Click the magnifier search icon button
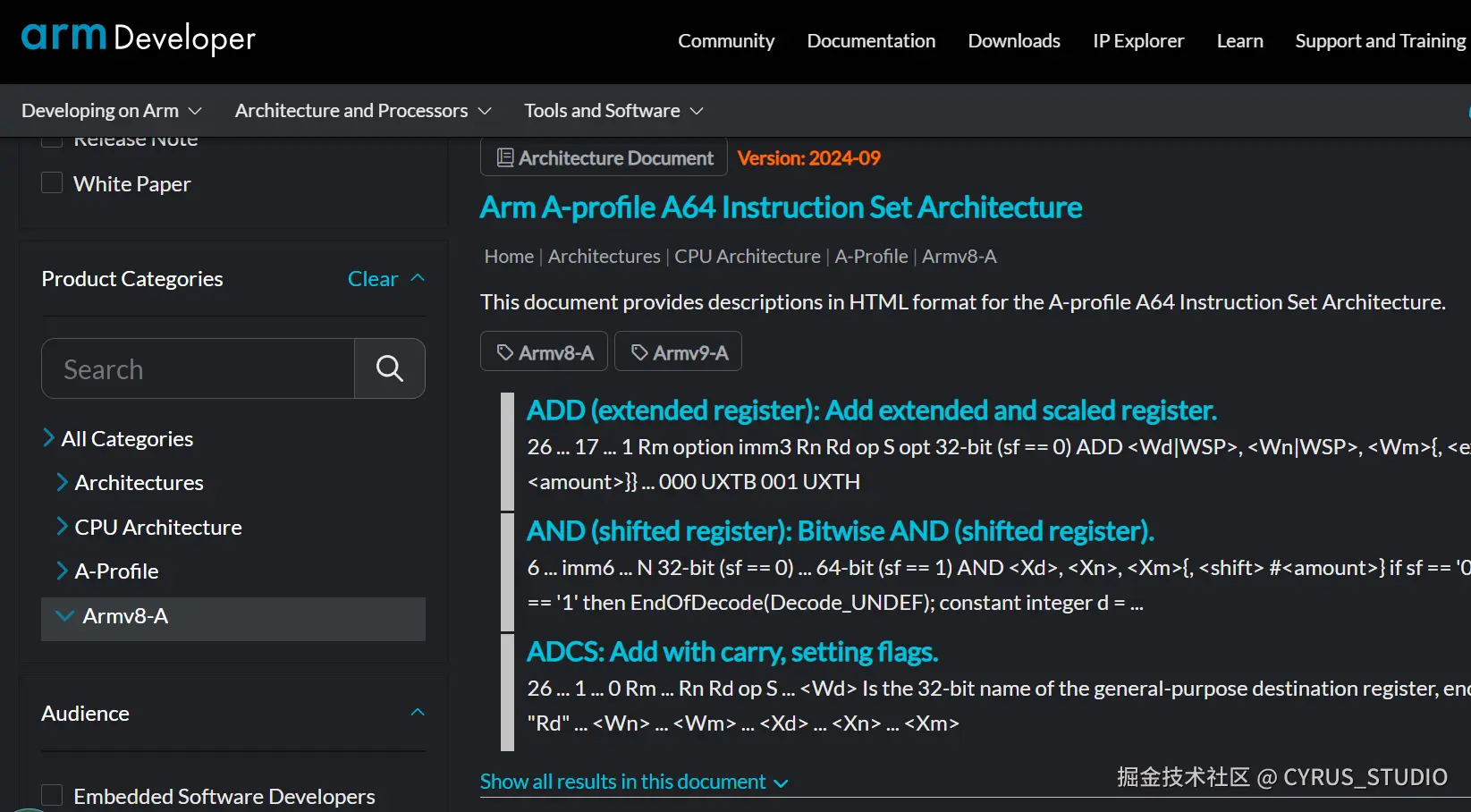 point(389,368)
